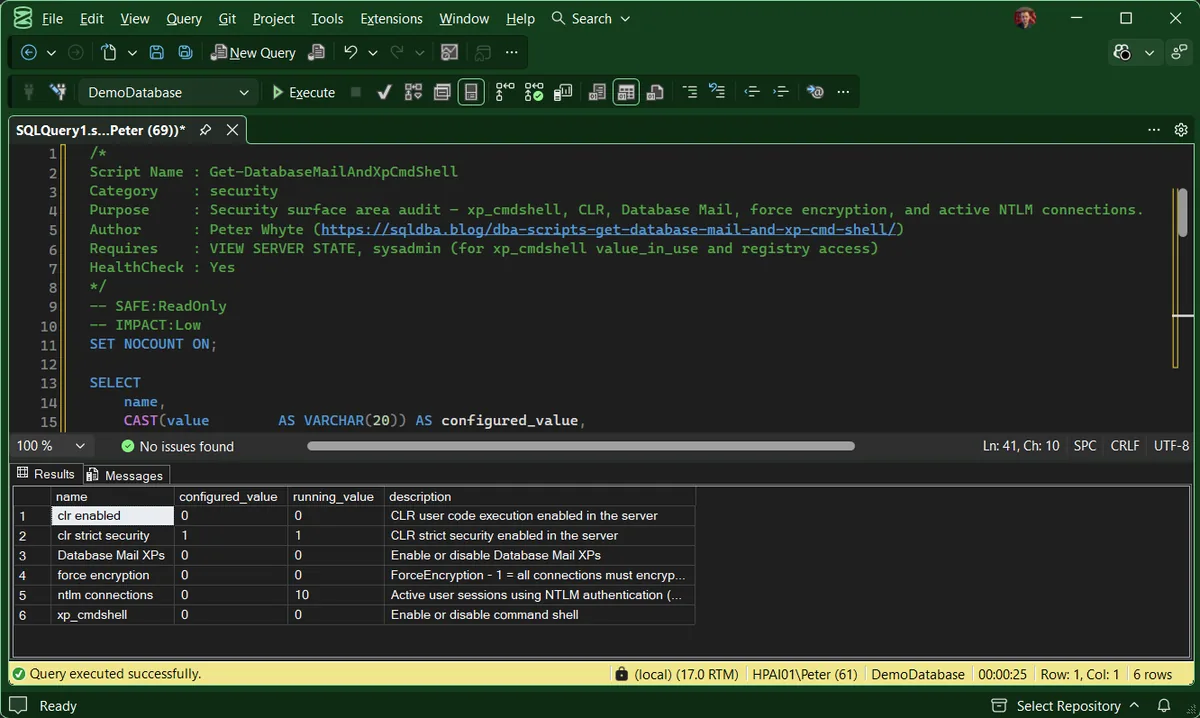Switch output to Results to Grid
Screen dimensions: 1200x718
click(627, 92)
